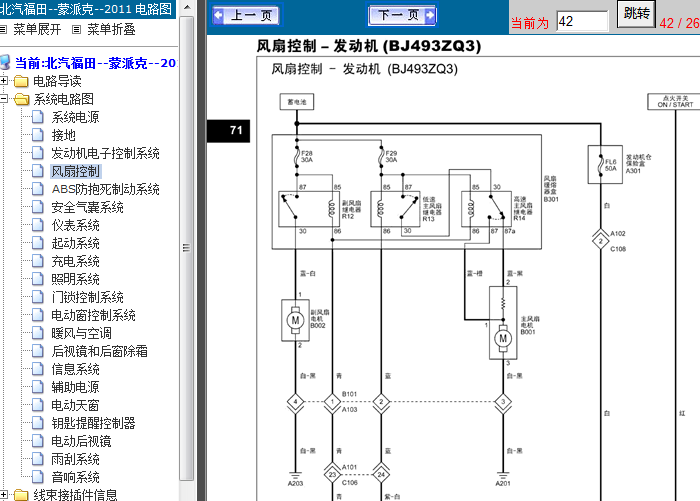The height and width of the screenshot is (501, 700).
Task: Click document icon beside 风扇控制
Action: pos(38,171)
